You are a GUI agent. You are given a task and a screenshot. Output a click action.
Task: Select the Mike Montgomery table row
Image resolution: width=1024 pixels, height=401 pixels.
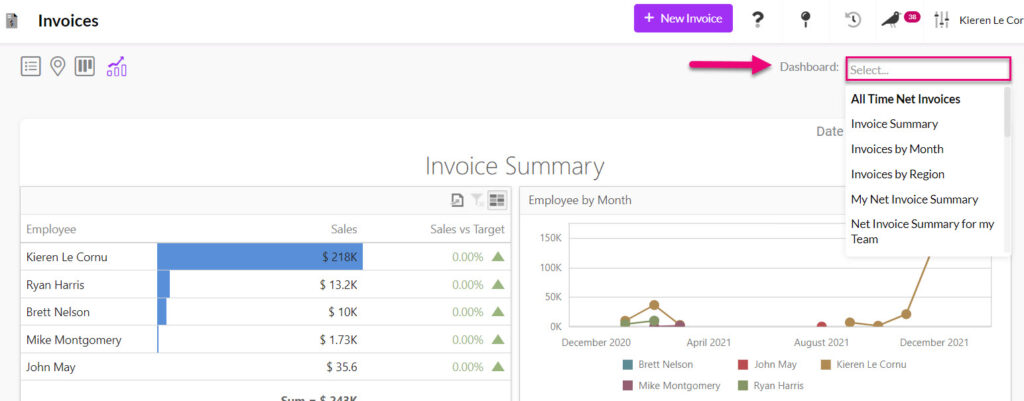point(266,340)
